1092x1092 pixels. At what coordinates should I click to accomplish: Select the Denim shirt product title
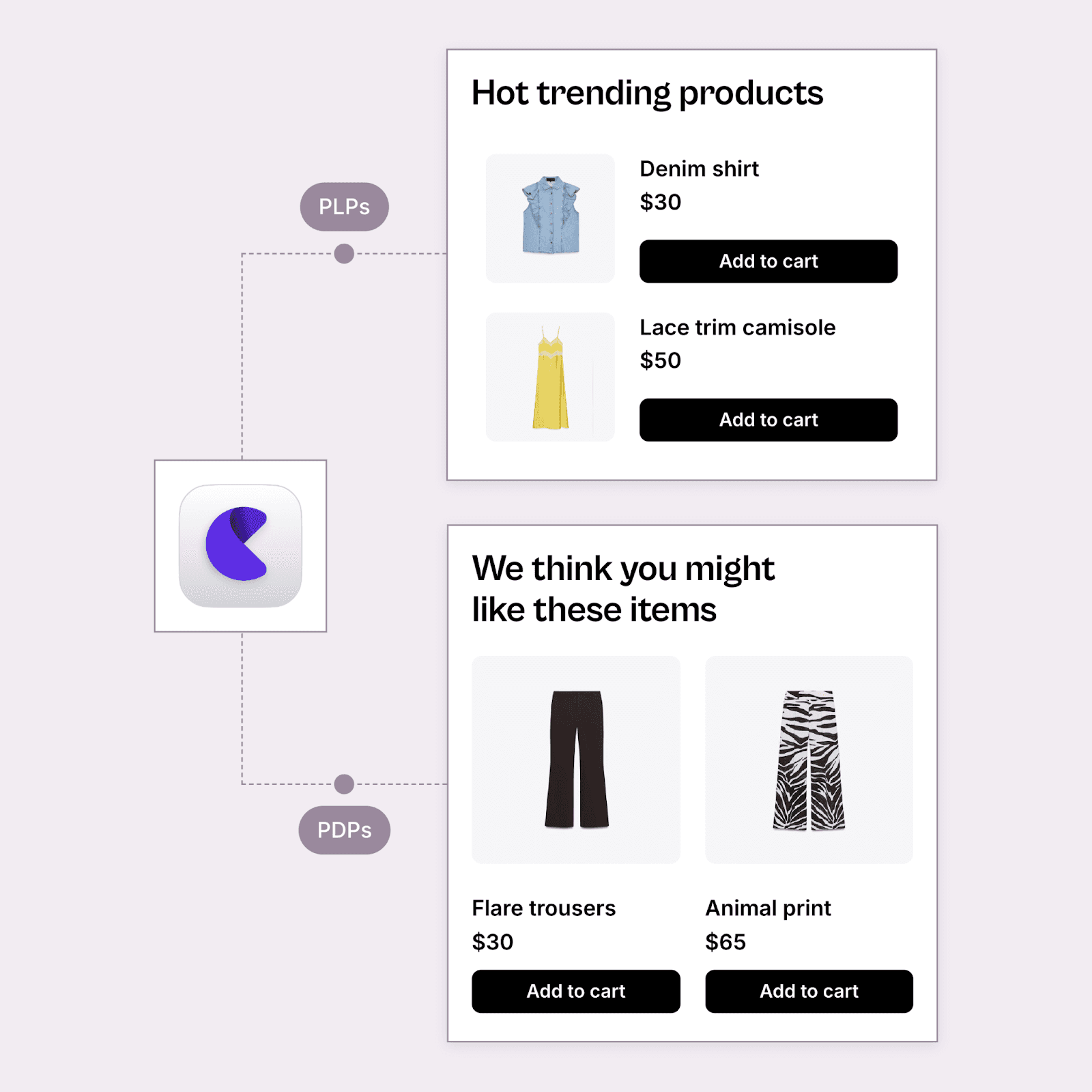pyautogui.click(x=698, y=169)
